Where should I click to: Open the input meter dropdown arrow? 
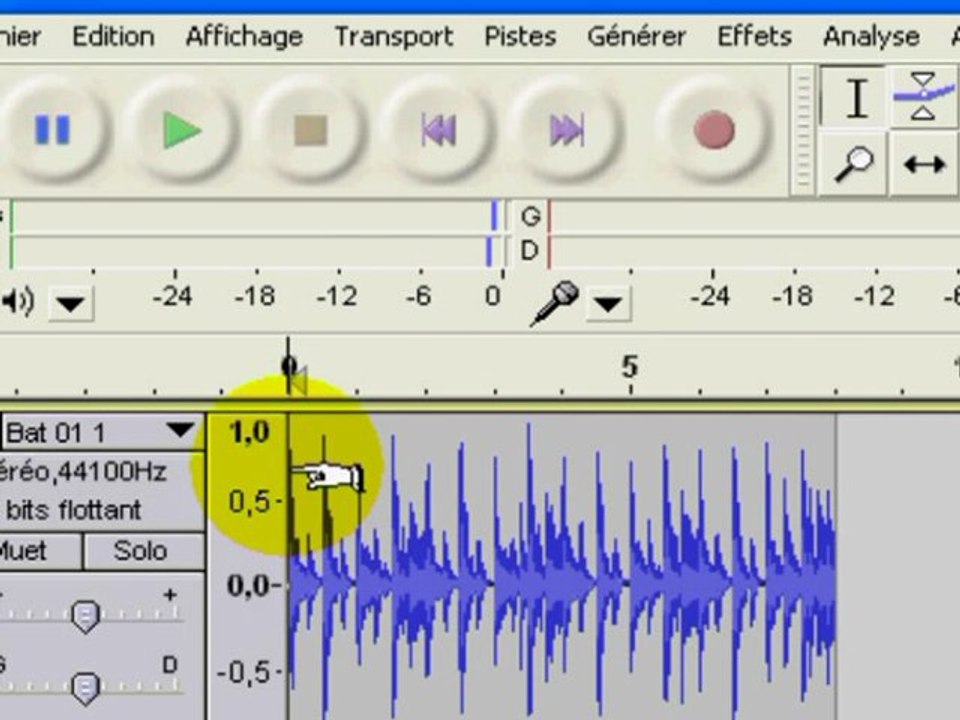(x=607, y=302)
